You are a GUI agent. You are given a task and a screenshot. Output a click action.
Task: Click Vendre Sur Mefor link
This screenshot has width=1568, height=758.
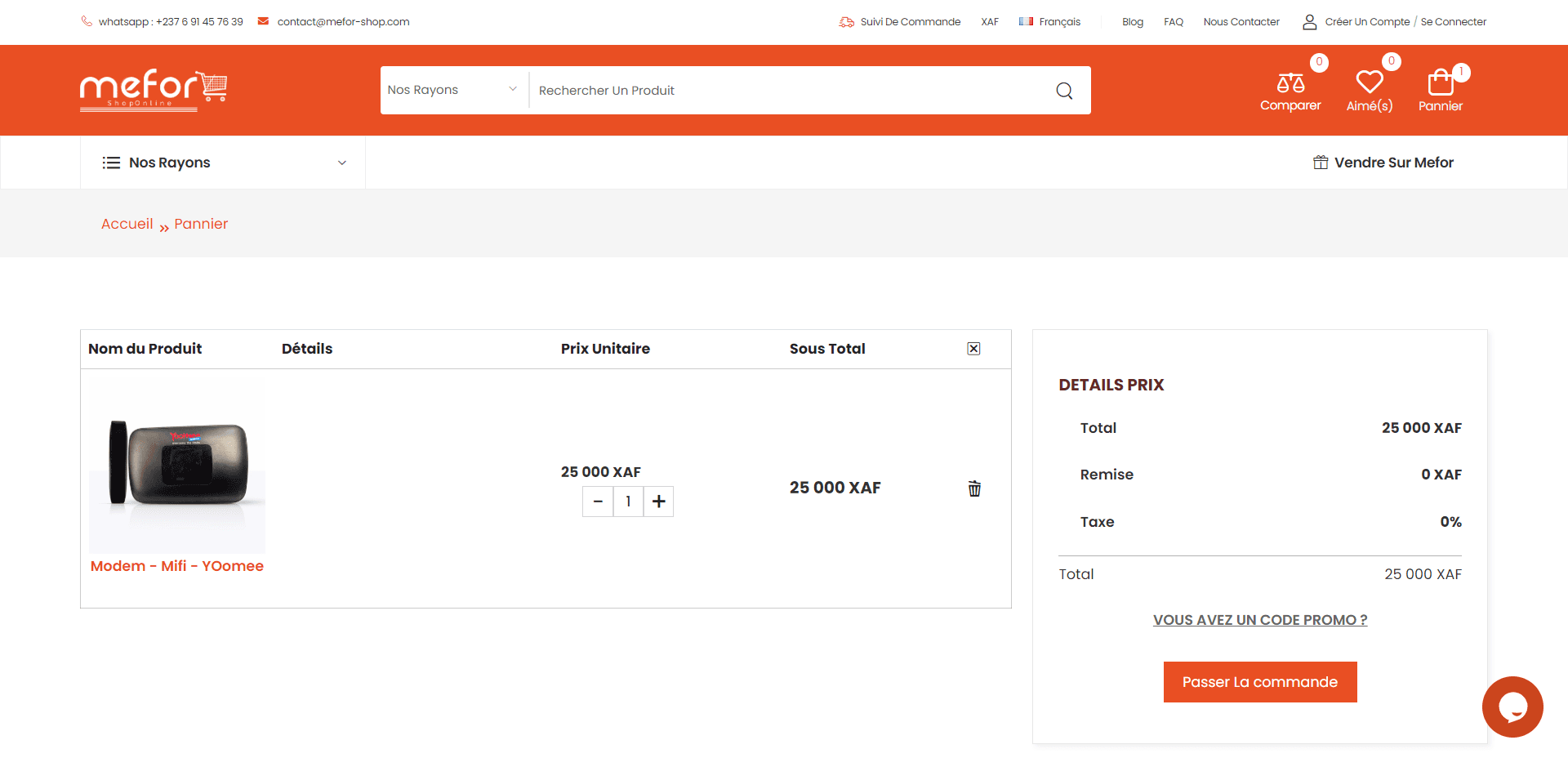coord(1383,163)
